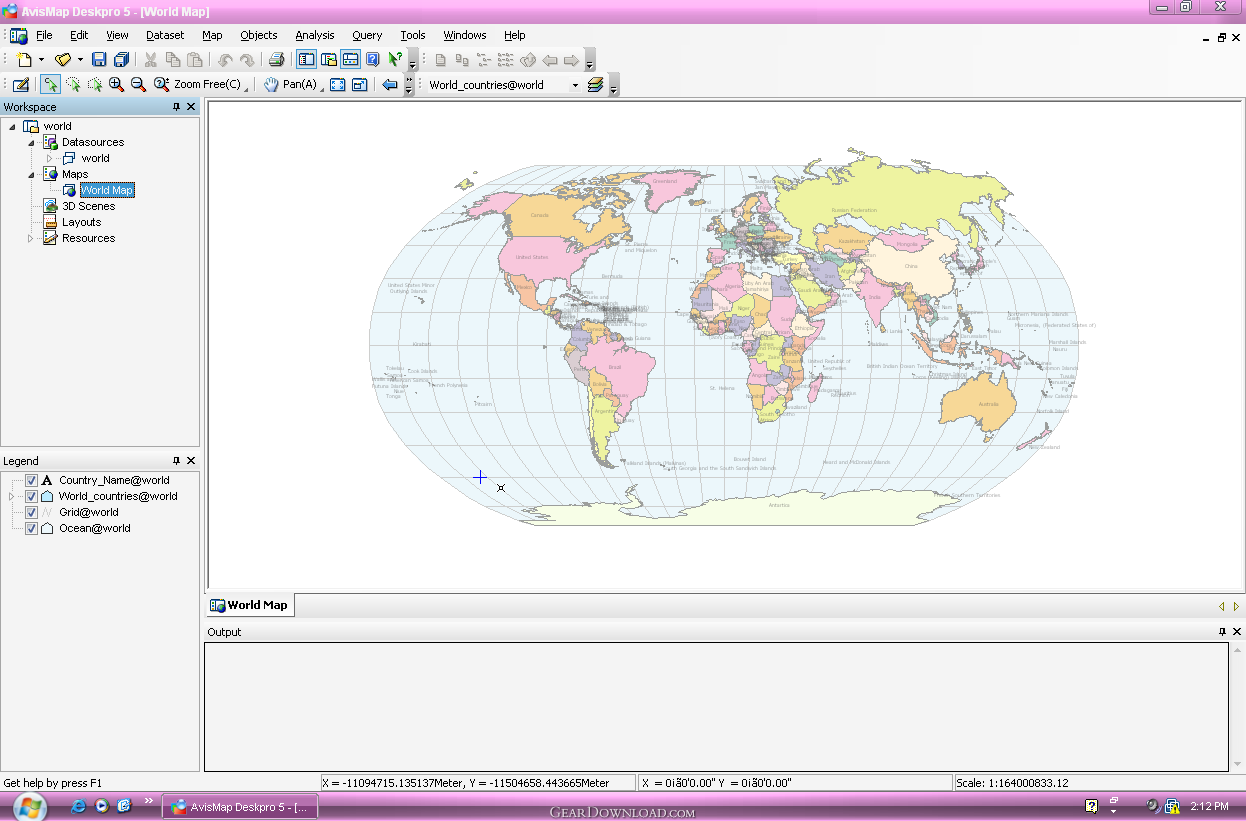Open the Query menu

point(367,35)
